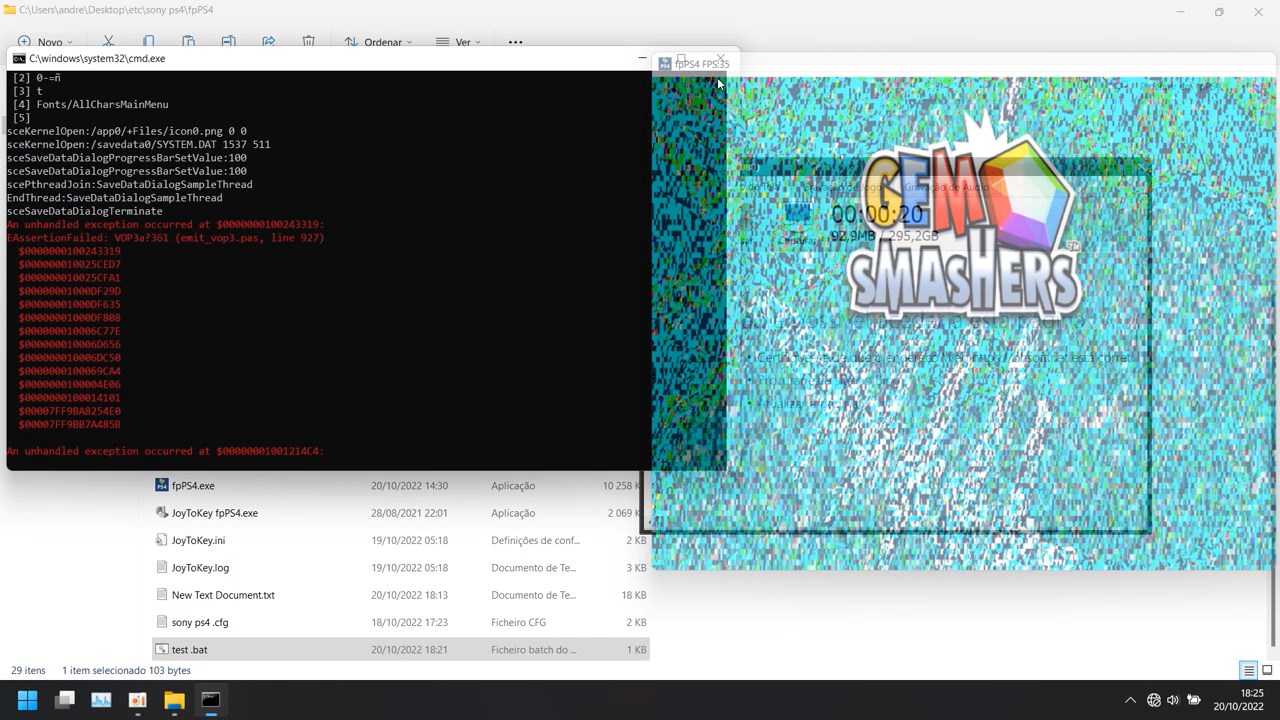Click the Novo new-item icon
The width and height of the screenshot is (1280, 720).
coord(22,42)
